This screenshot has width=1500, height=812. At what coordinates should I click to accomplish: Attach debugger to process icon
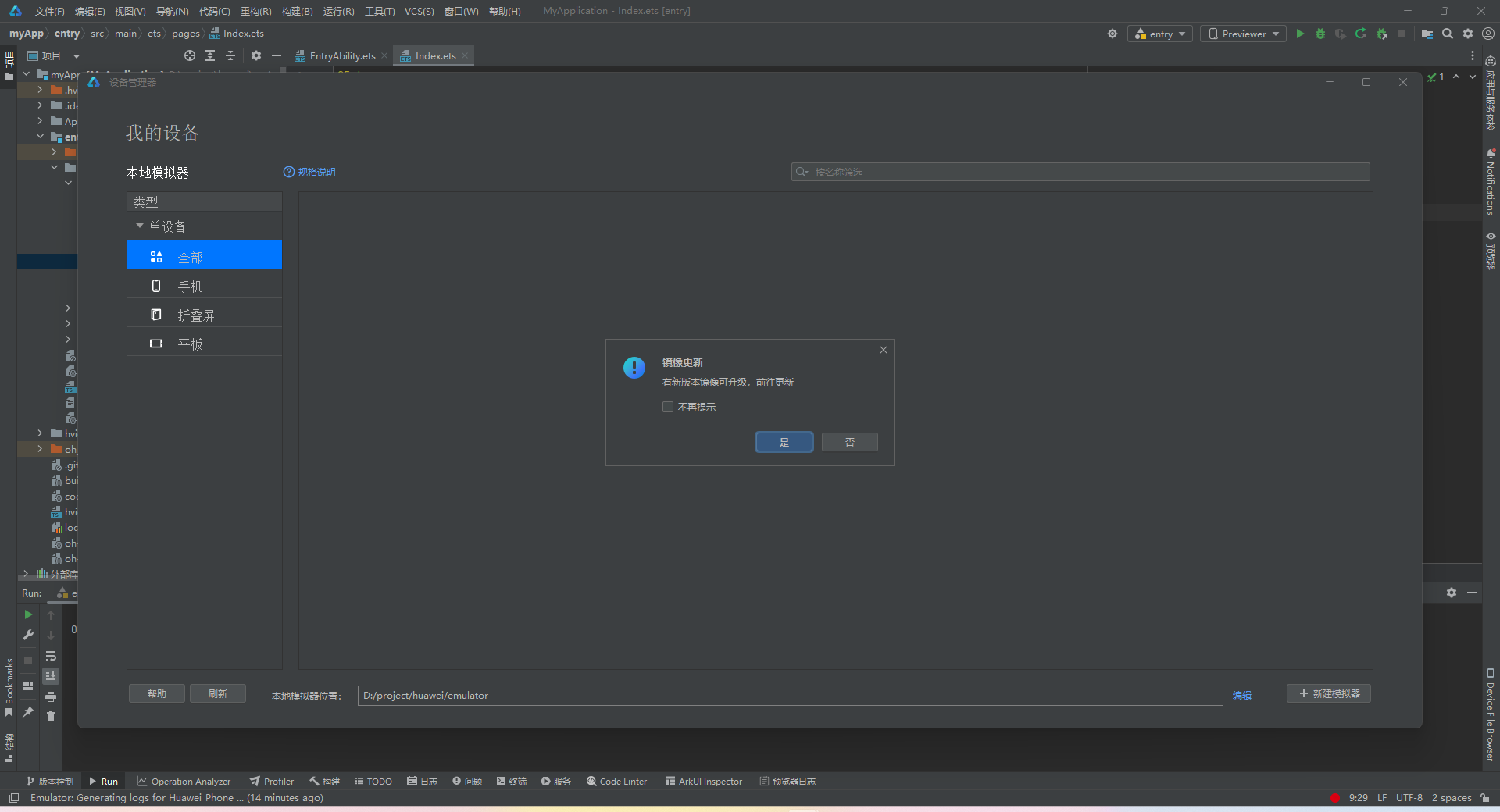(1381, 34)
